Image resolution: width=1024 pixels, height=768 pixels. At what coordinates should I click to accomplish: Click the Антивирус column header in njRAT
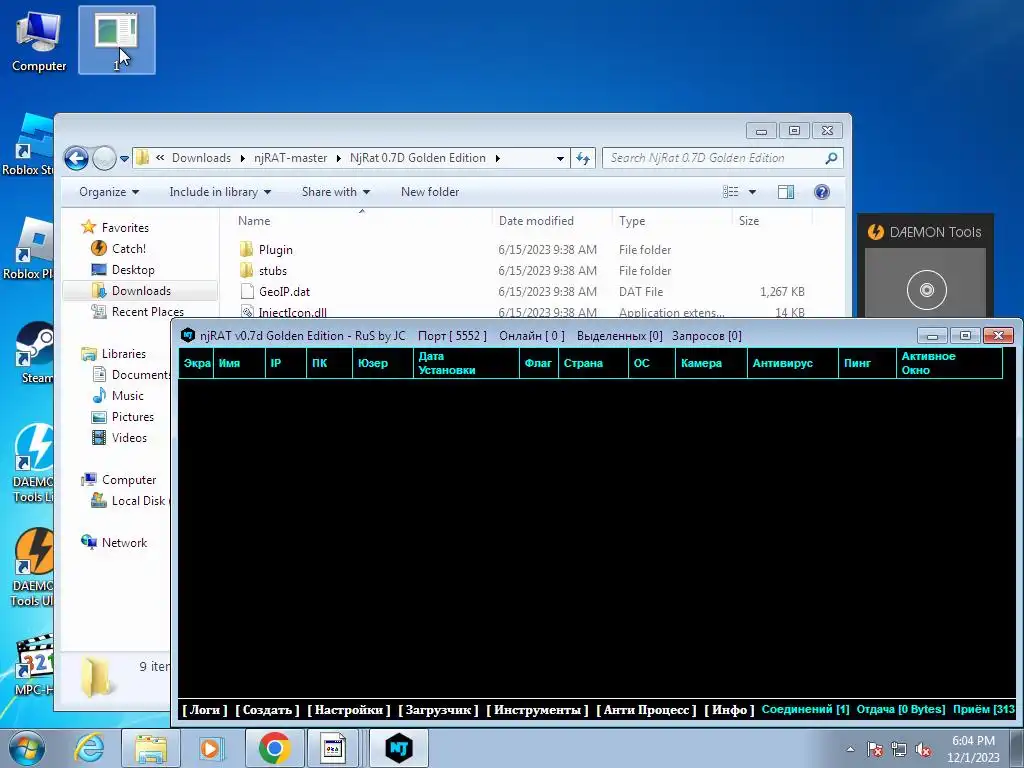point(792,363)
